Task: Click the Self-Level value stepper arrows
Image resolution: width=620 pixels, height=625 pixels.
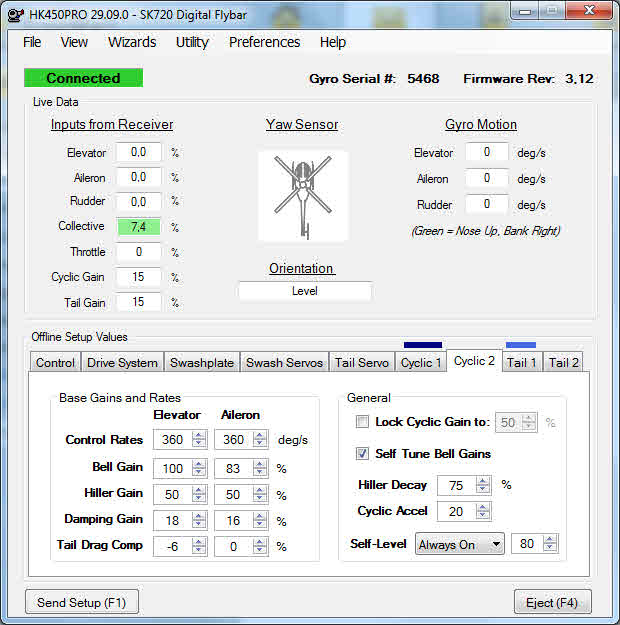Action: (x=550, y=543)
